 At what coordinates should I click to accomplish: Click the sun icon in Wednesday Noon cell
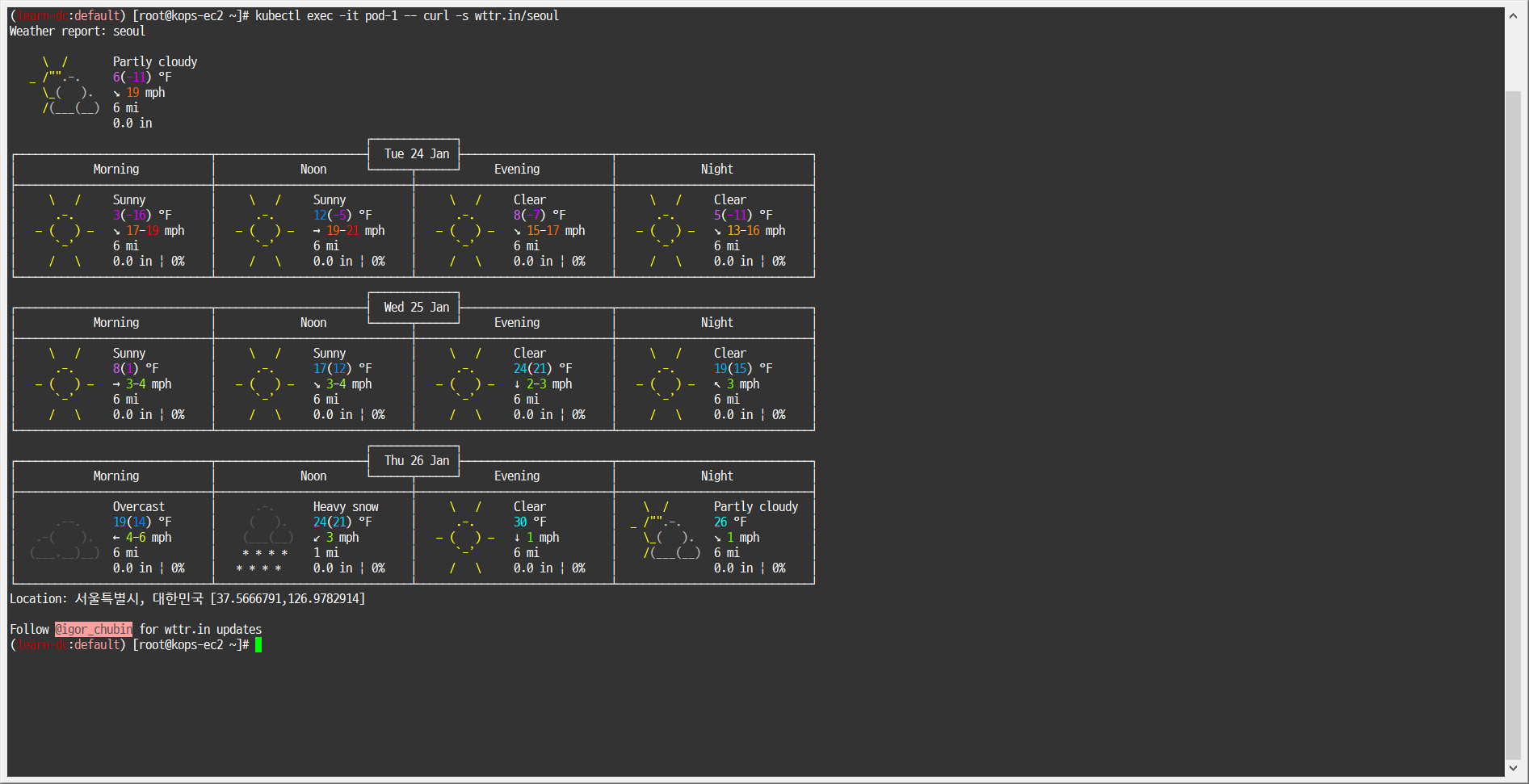click(x=264, y=384)
